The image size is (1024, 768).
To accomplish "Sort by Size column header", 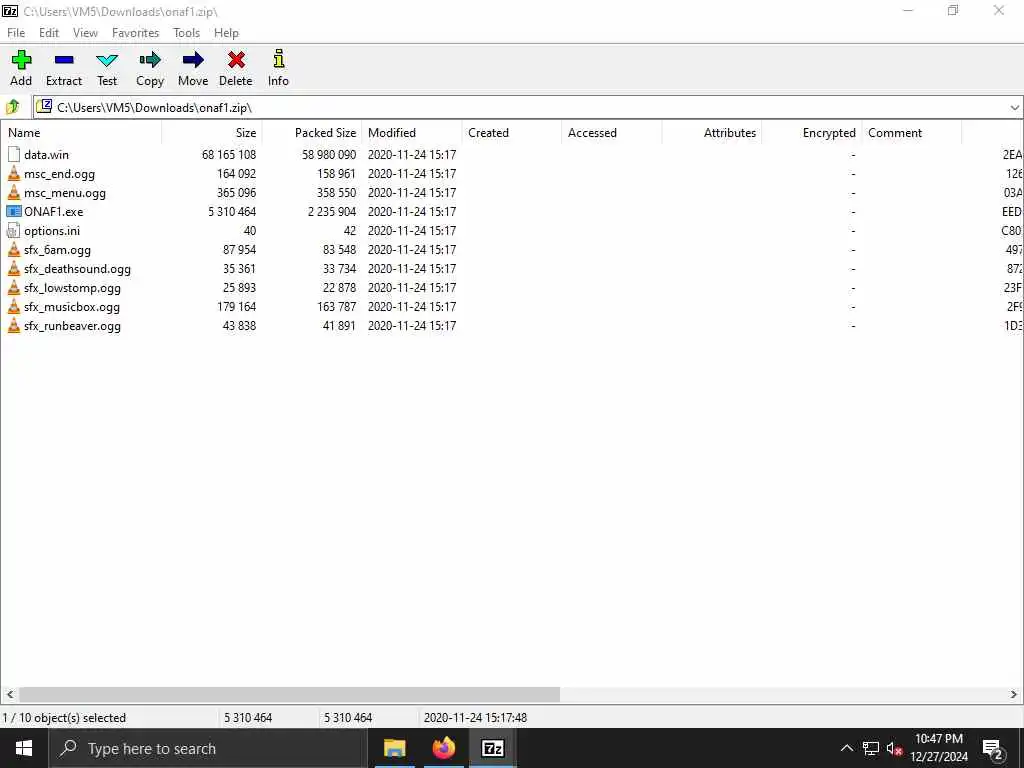I will (212, 133).
